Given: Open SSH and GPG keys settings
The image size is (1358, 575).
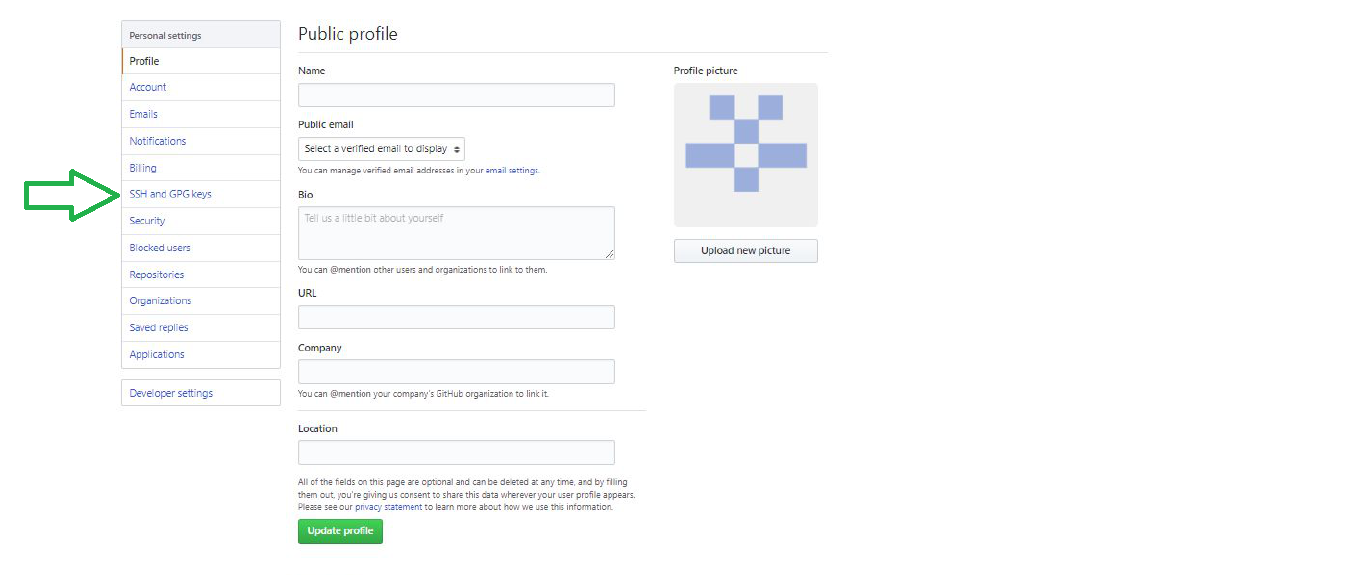Looking at the screenshot, I should tap(171, 194).
